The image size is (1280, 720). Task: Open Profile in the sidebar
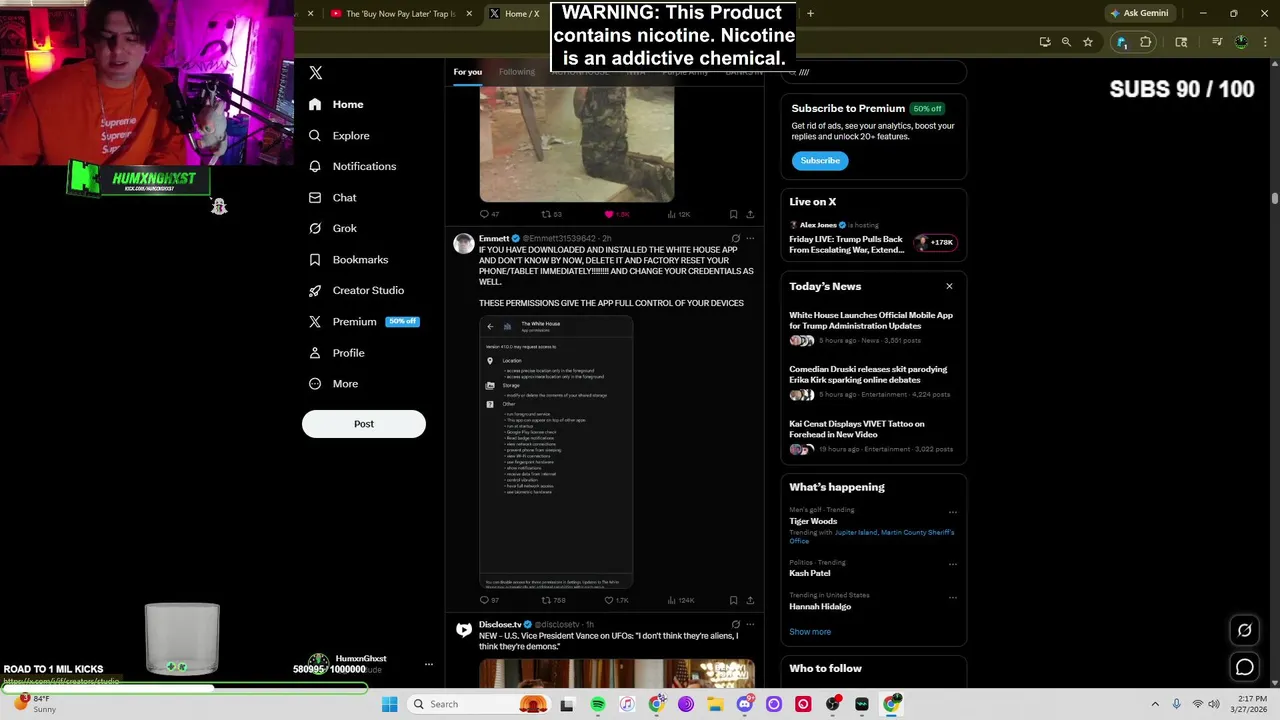click(x=337, y=352)
